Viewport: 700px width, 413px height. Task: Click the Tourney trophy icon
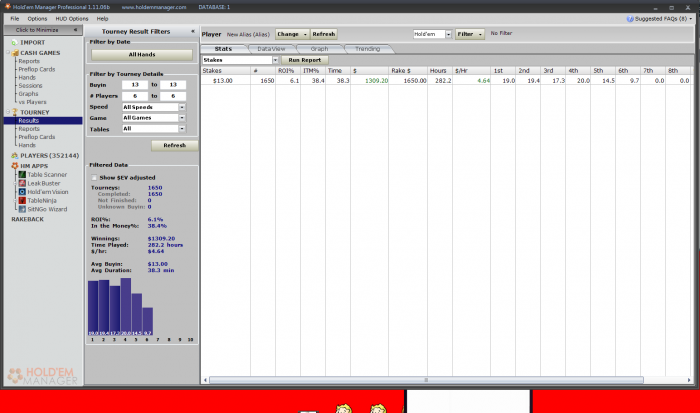(15, 112)
